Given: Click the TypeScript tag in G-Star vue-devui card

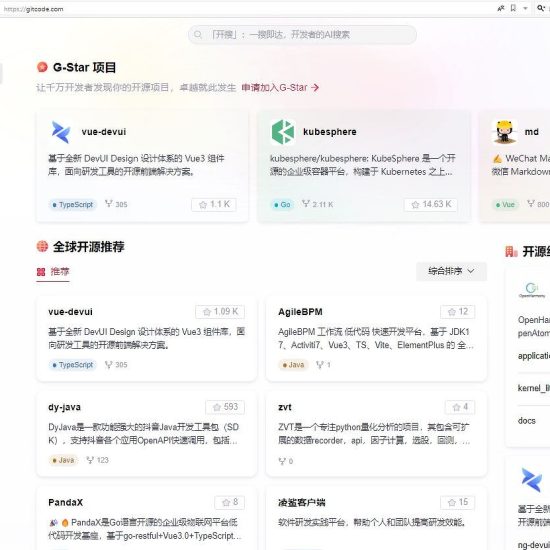Looking at the screenshot, I should (x=73, y=204).
